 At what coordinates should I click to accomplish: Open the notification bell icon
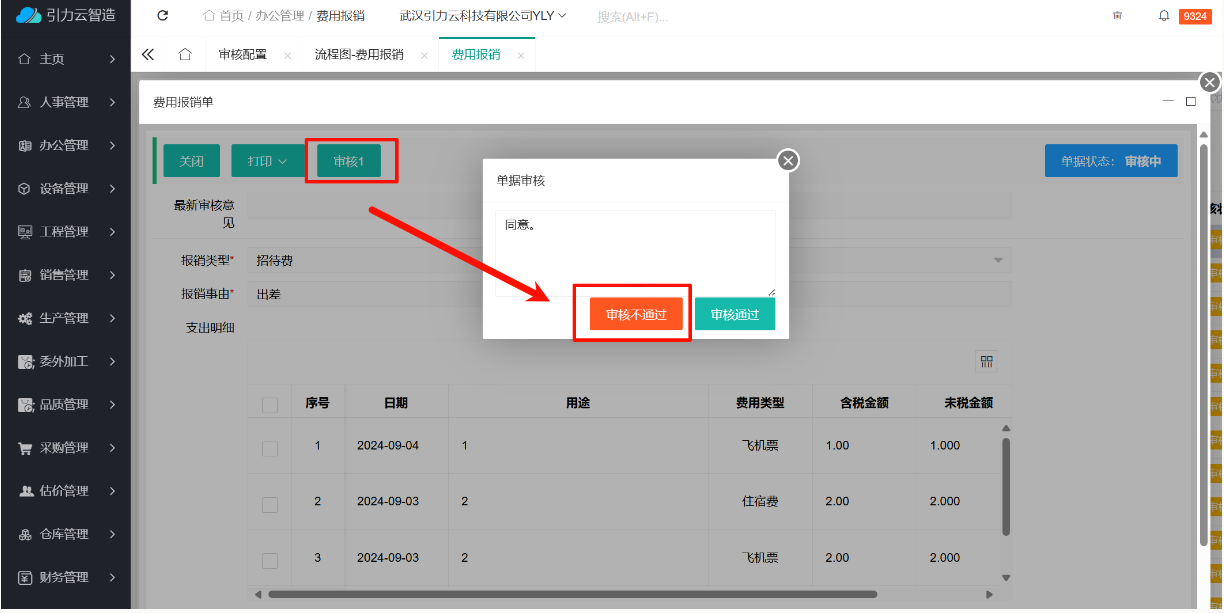tap(1164, 16)
